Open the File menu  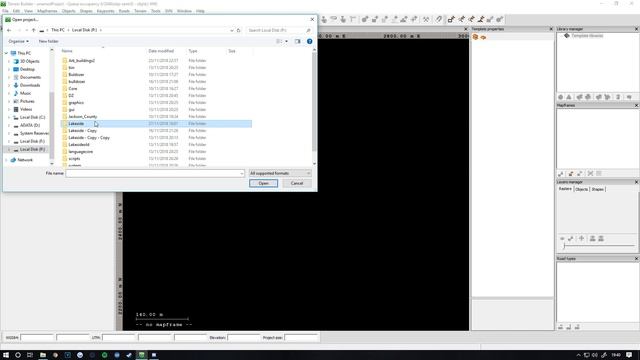tap(5, 11)
